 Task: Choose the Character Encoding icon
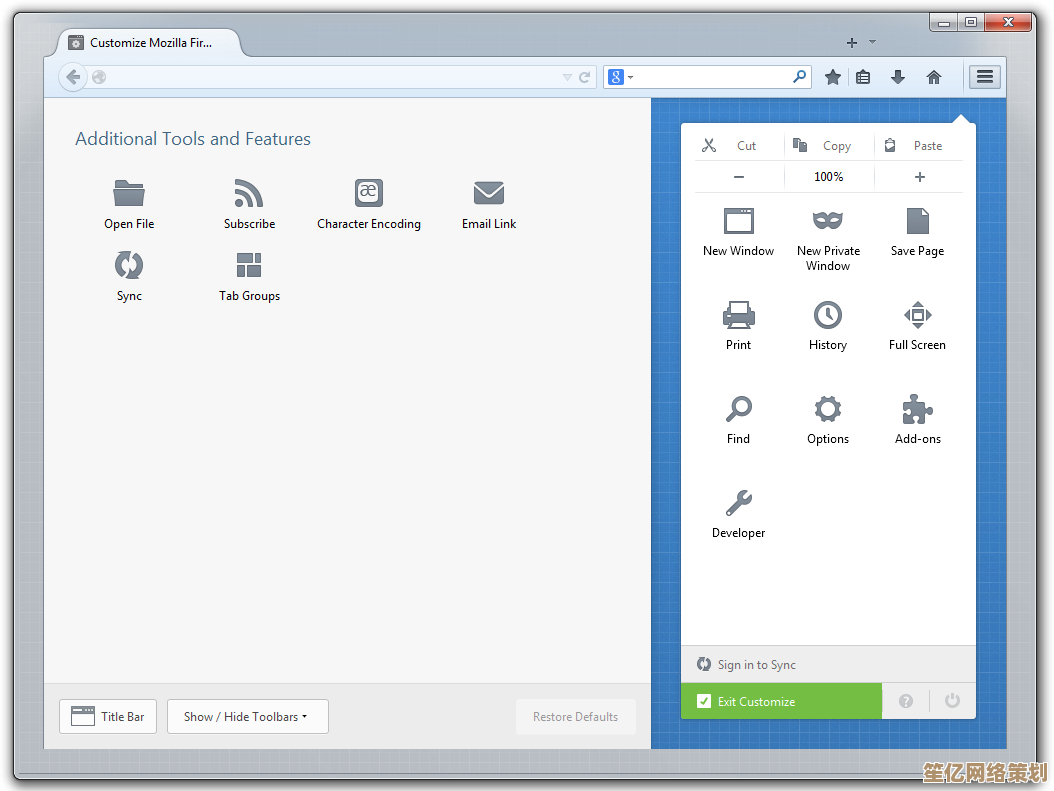(369, 194)
